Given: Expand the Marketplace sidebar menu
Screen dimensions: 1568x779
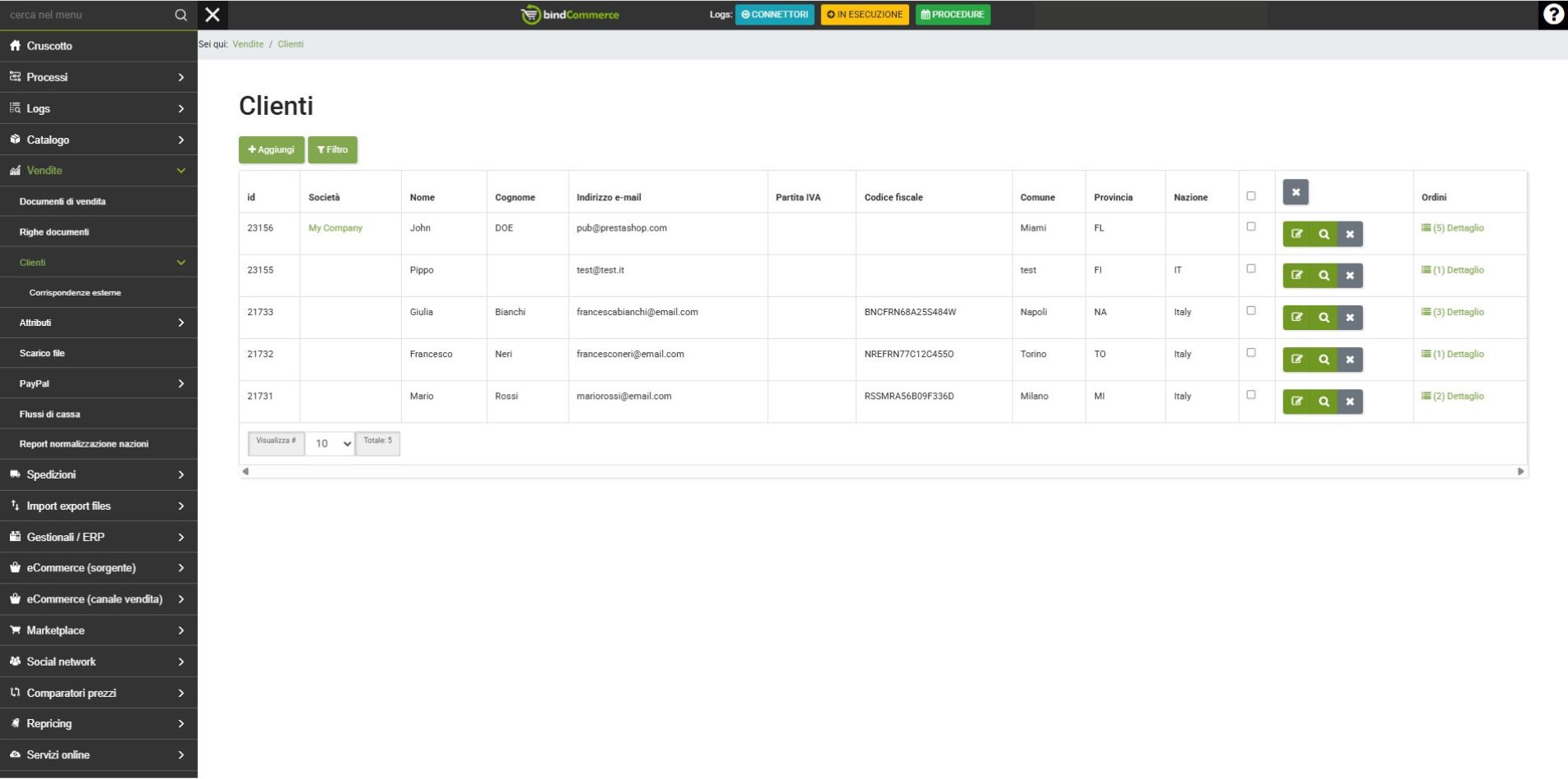Looking at the screenshot, I should (x=98, y=630).
